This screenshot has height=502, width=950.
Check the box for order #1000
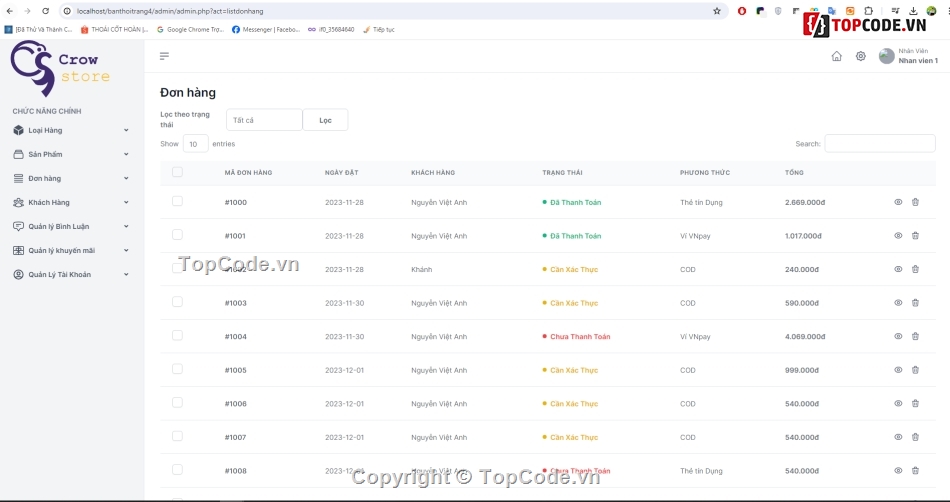(177, 201)
